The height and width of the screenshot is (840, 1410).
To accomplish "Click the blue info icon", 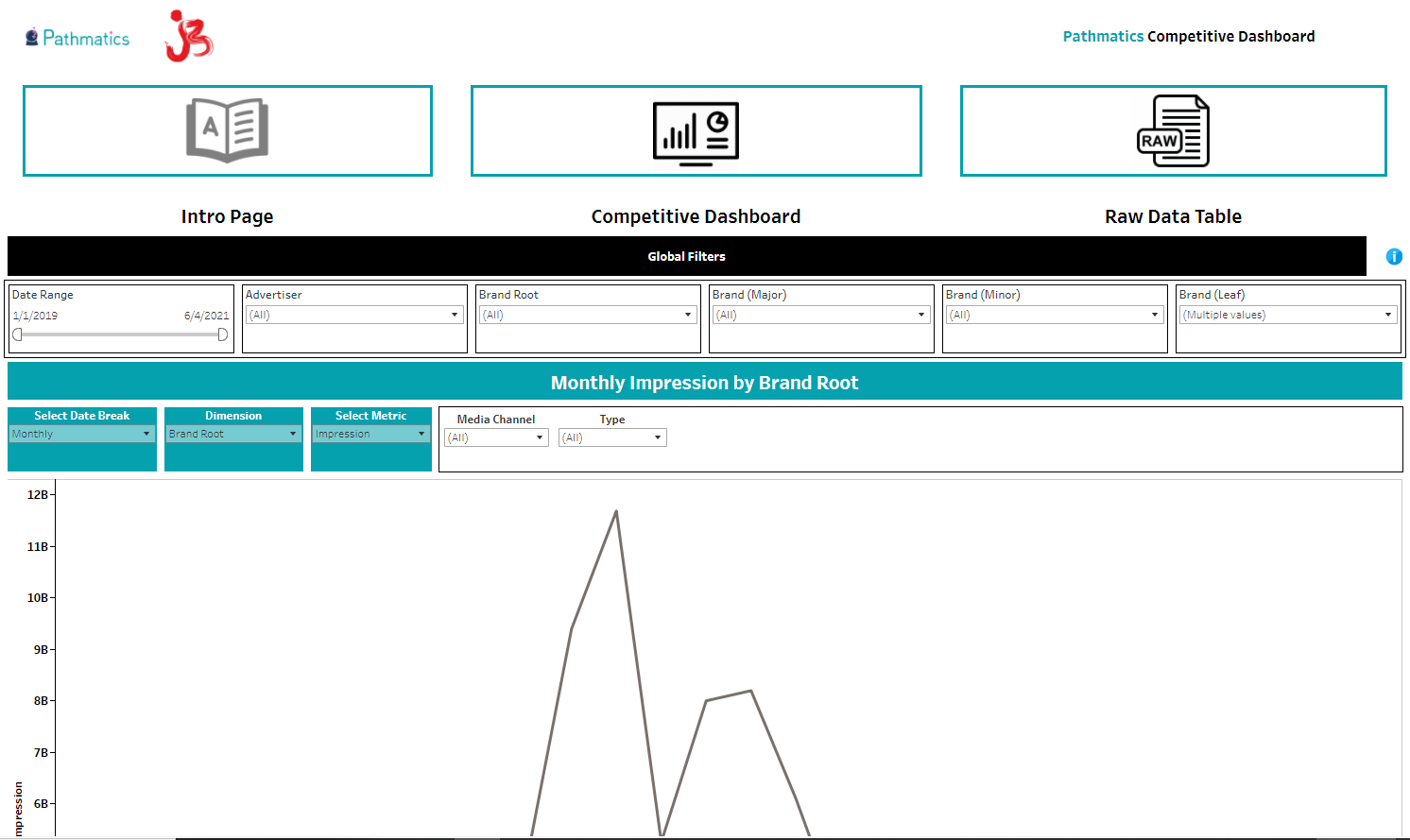I will 1394,256.
